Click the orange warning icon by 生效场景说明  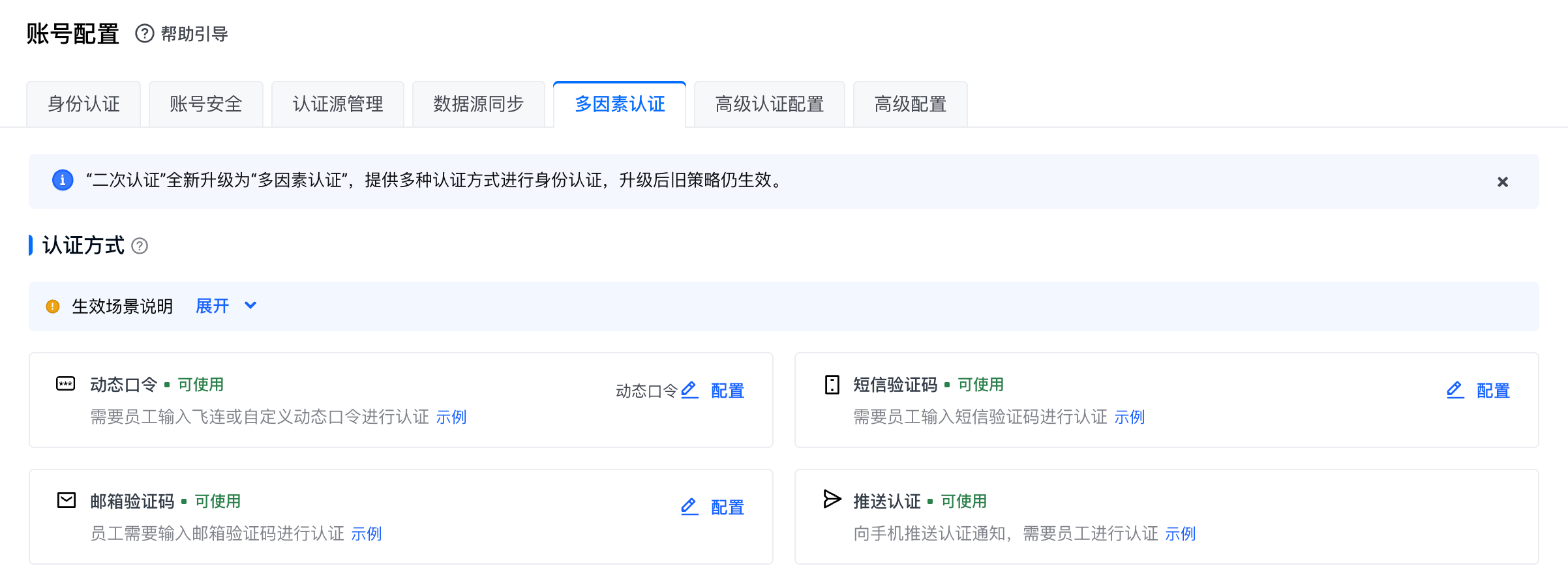click(53, 306)
